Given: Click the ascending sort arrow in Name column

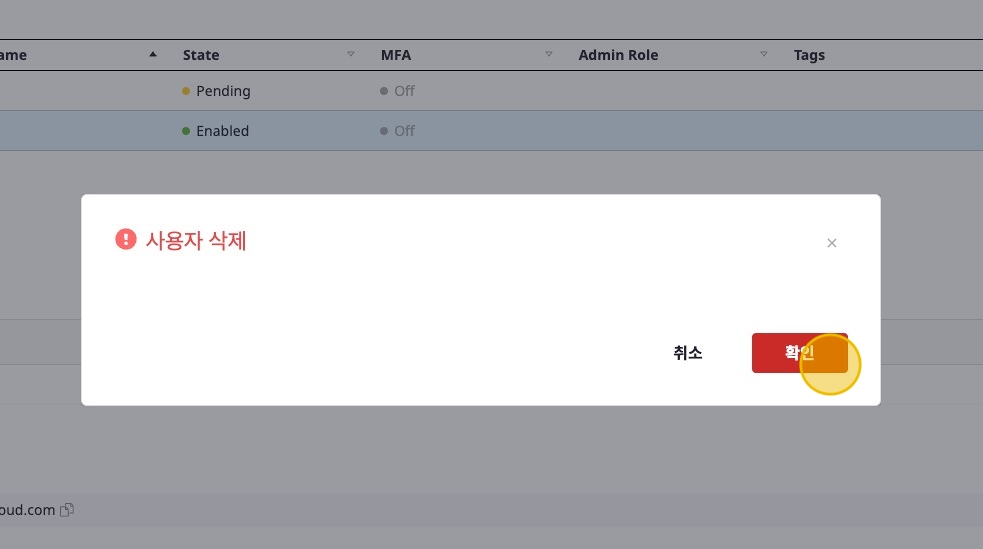Looking at the screenshot, I should (152, 55).
